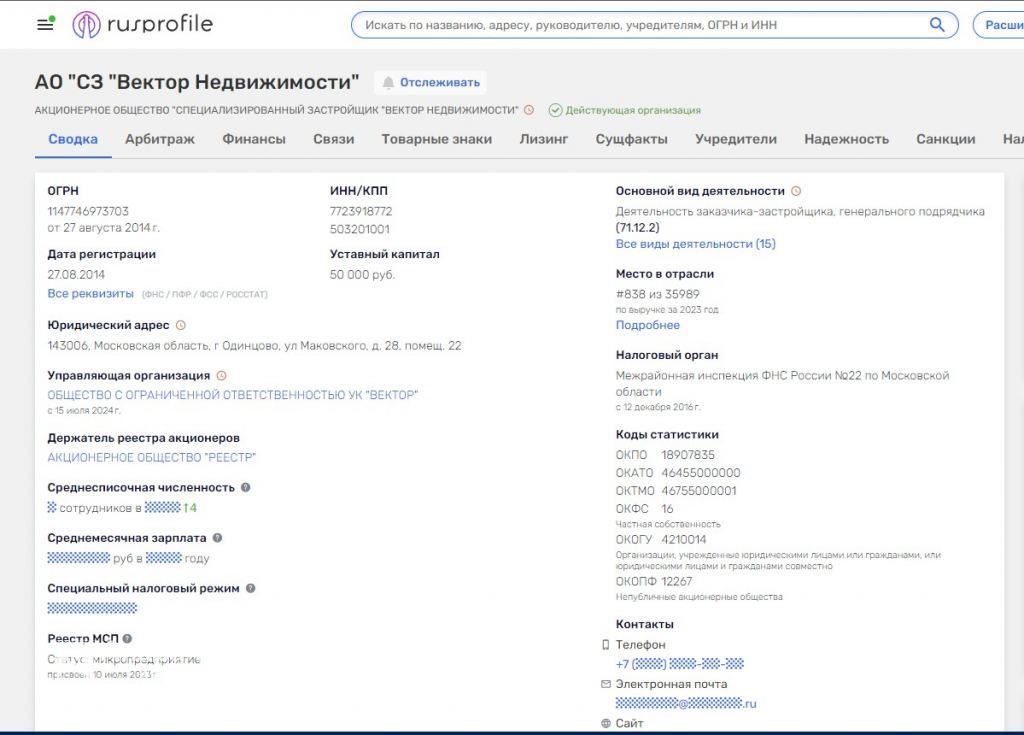Click Подробнее under Место в отрасли
Screen dimensions: 1024x735
pyautogui.click(x=648, y=325)
